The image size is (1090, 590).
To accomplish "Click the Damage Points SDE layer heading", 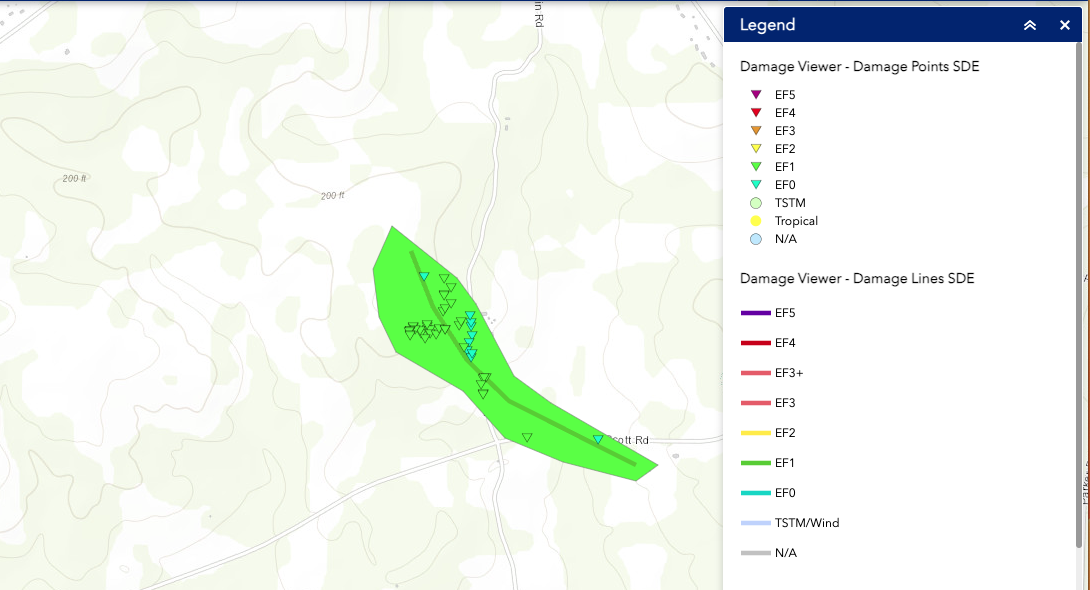I will pos(859,67).
